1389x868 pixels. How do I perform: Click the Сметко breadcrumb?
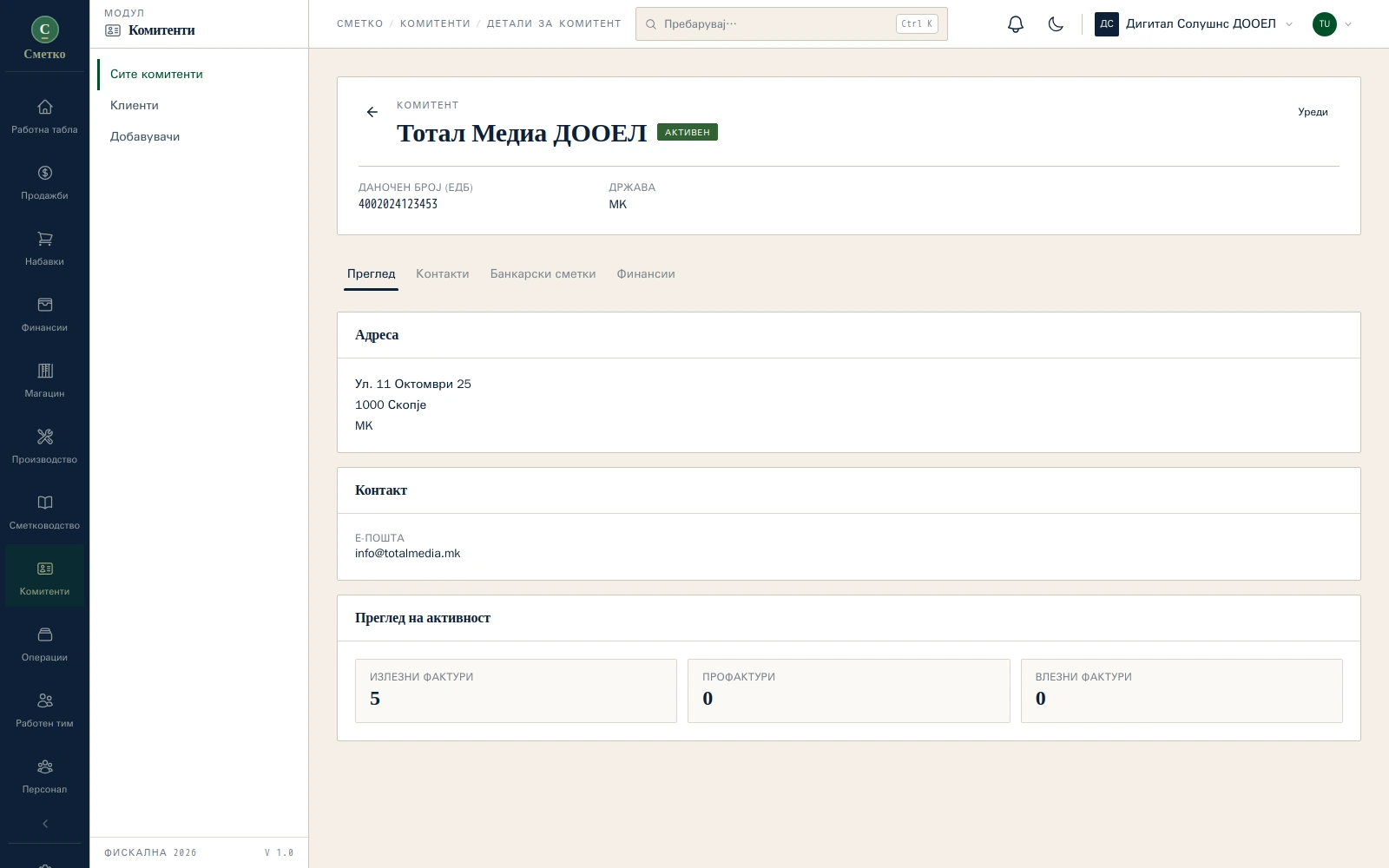coord(359,24)
